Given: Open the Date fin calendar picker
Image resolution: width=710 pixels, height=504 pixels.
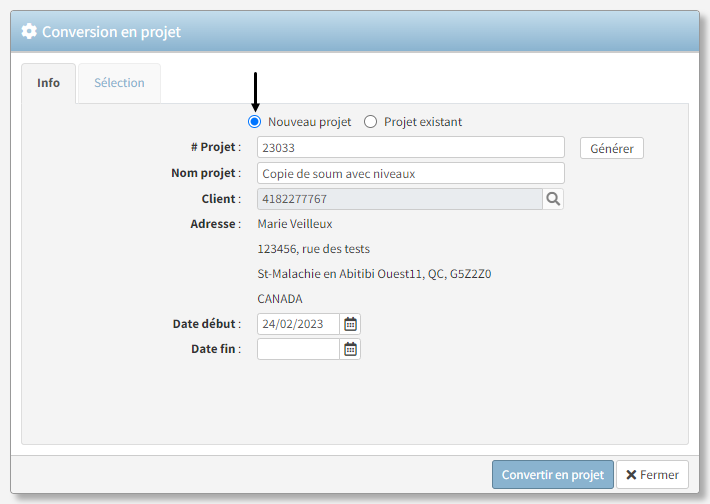Looking at the screenshot, I should (x=350, y=349).
